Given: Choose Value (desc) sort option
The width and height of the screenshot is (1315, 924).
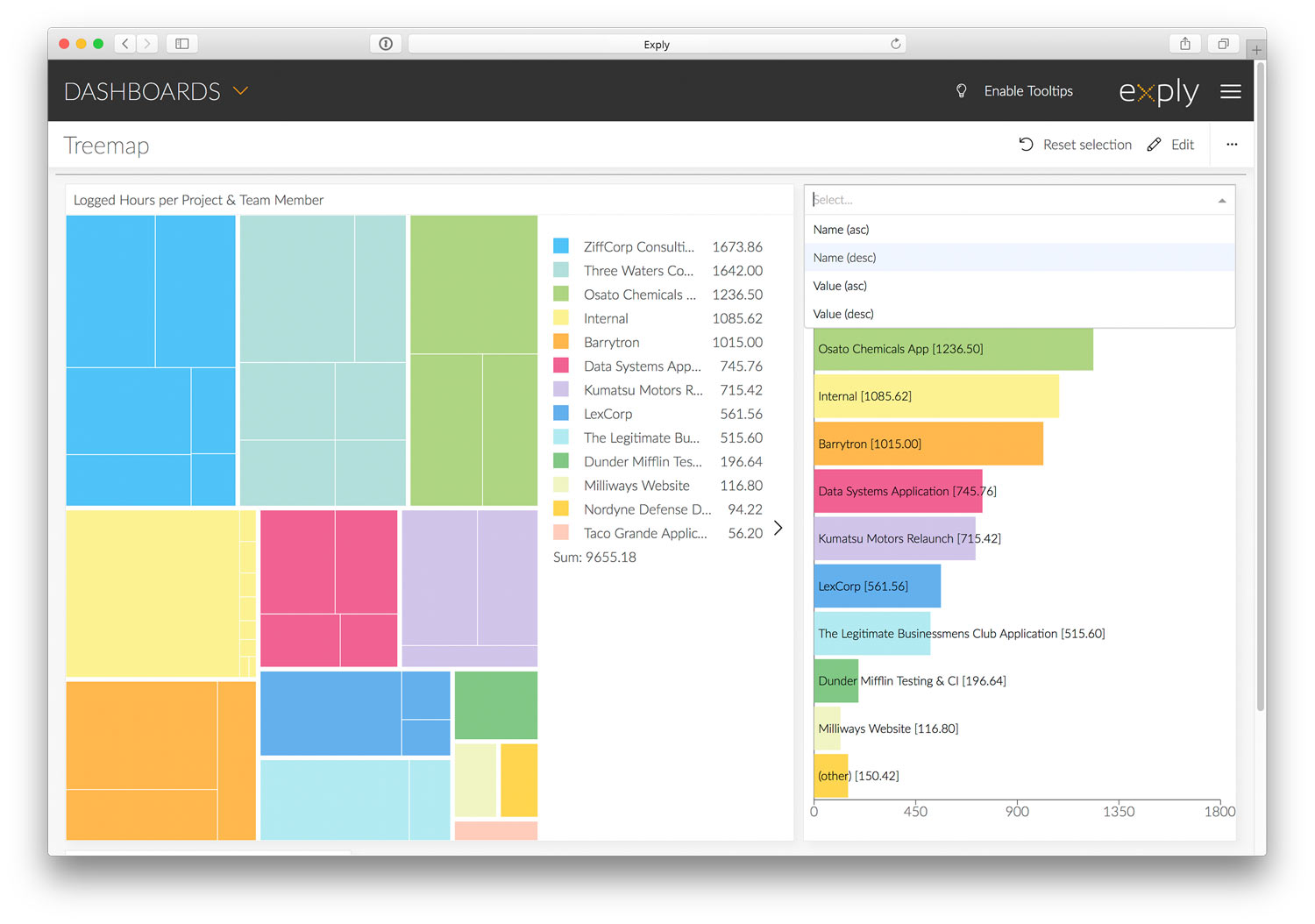Looking at the screenshot, I should (1020, 314).
